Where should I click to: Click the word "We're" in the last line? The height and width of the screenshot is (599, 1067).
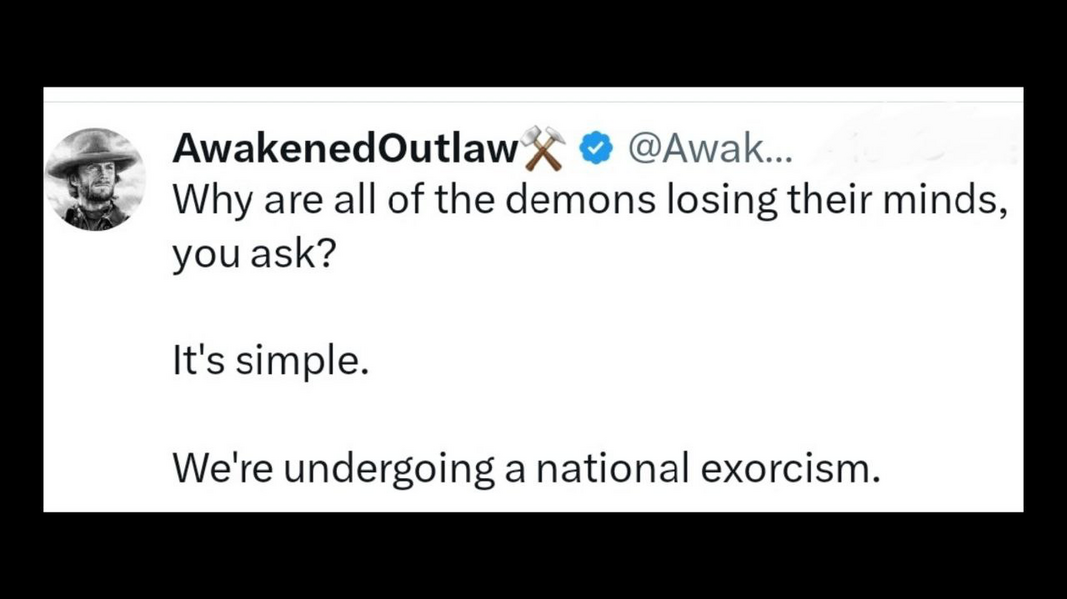point(221,466)
